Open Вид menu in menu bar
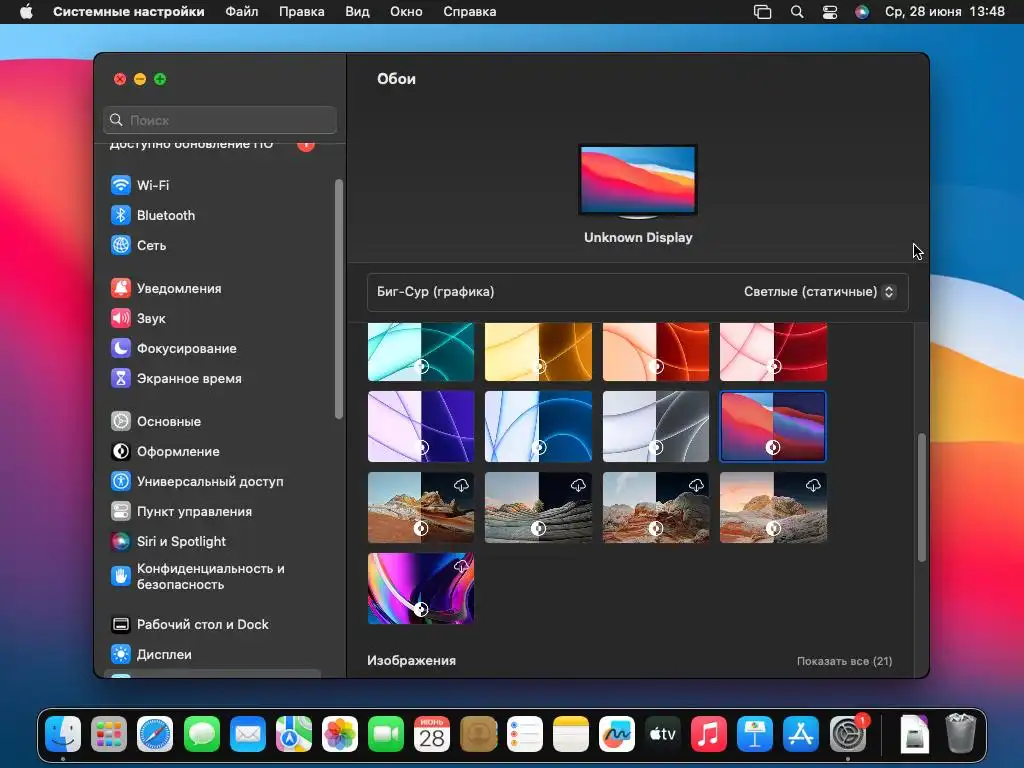Screen dimensions: 1024x768 (x=357, y=12)
